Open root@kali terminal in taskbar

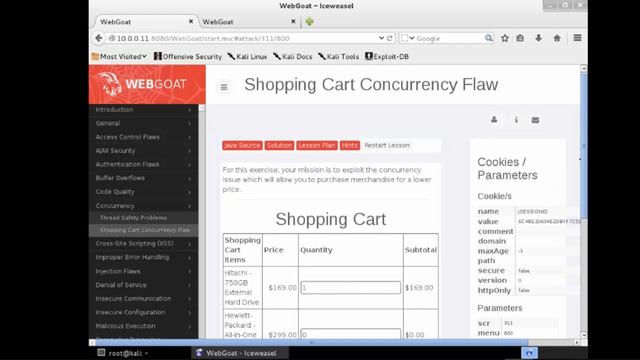[x=122, y=353]
